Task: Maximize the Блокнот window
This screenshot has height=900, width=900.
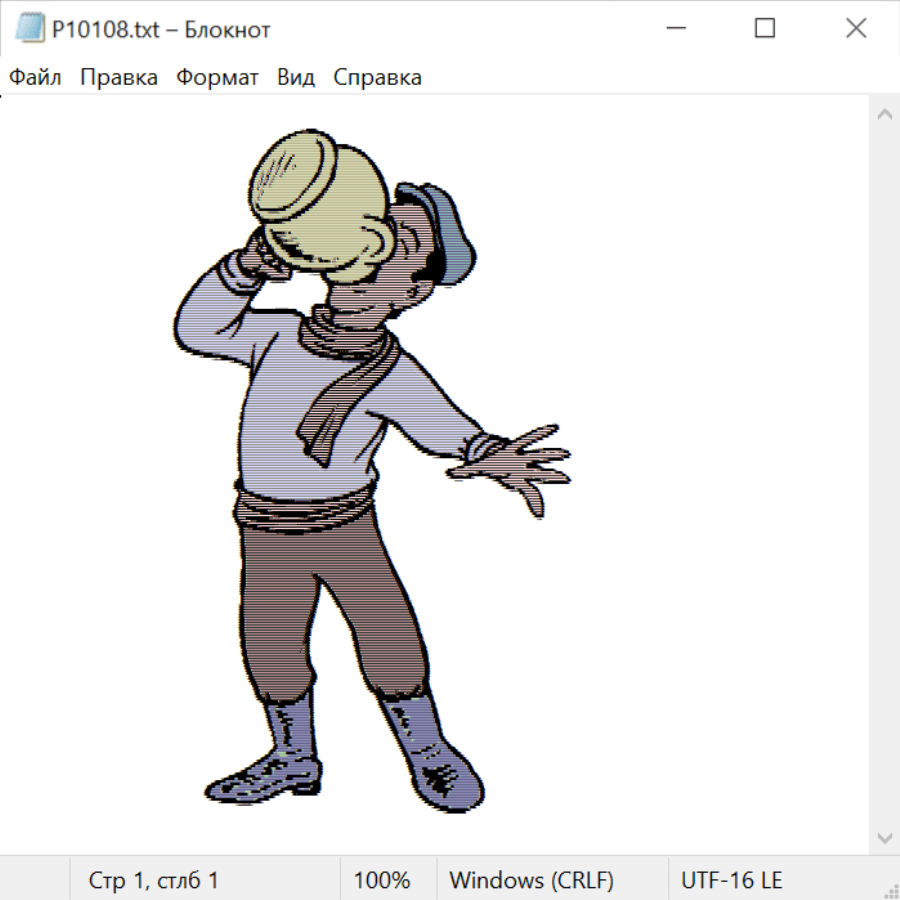Action: click(x=765, y=29)
